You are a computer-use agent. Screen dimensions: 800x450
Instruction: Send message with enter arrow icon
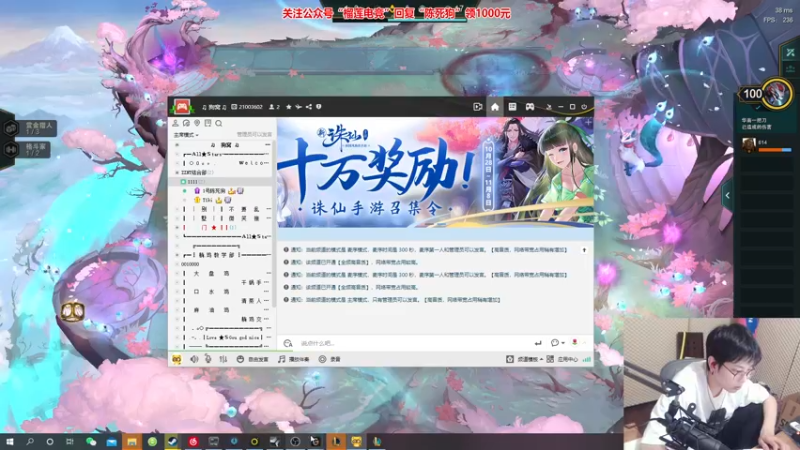point(538,343)
